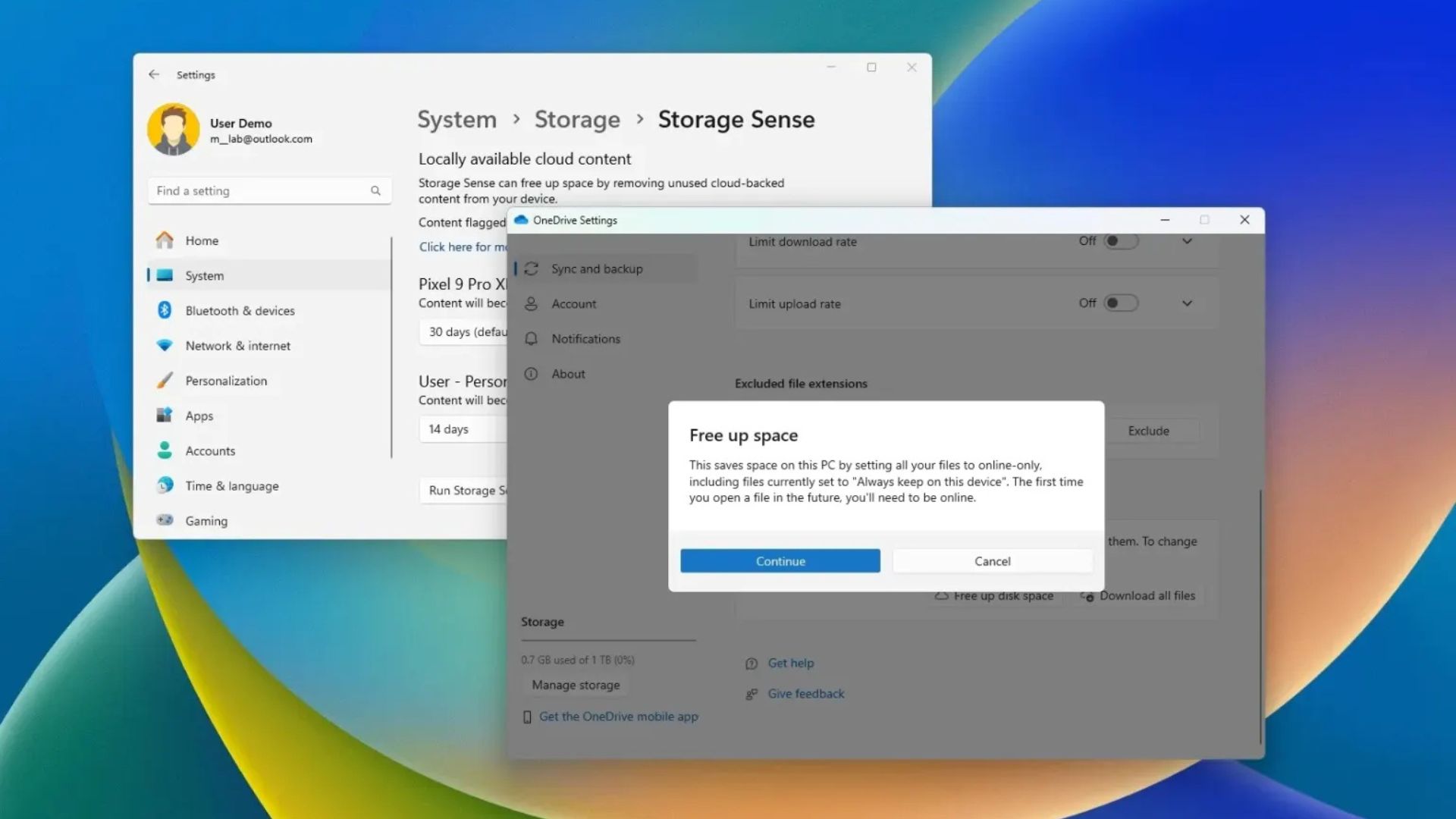The height and width of the screenshot is (819, 1456).
Task: Switch to the Account section
Action: (x=573, y=303)
